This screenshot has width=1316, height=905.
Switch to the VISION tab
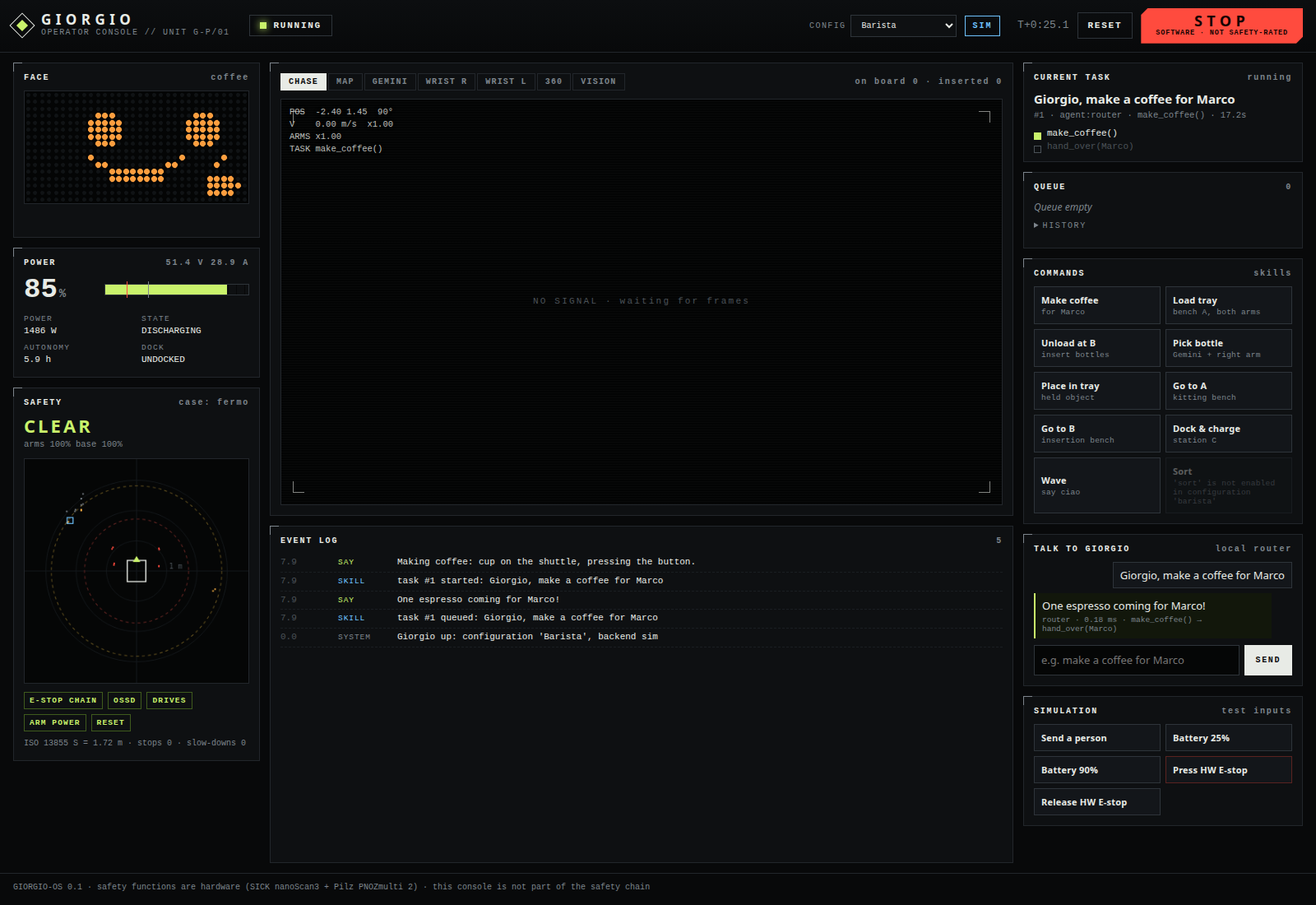598,81
